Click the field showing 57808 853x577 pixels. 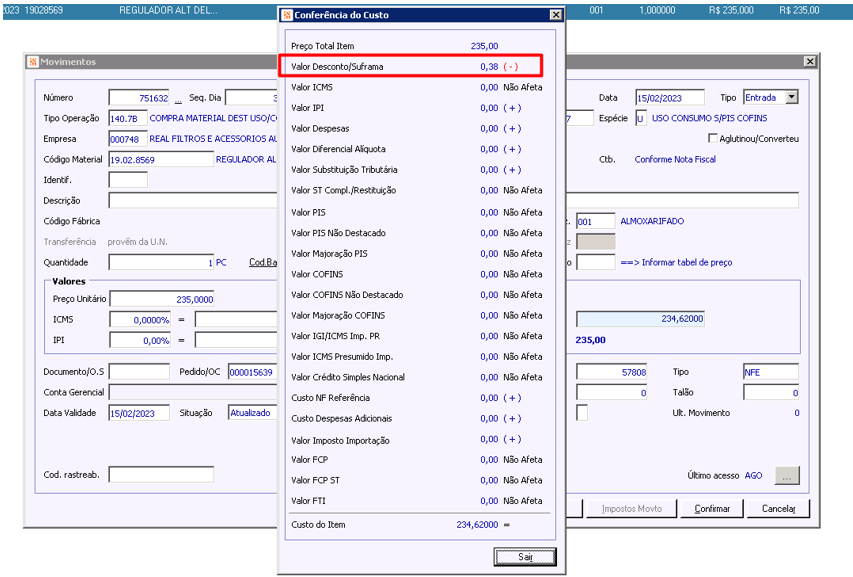pyautogui.click(x=611, y=372)
